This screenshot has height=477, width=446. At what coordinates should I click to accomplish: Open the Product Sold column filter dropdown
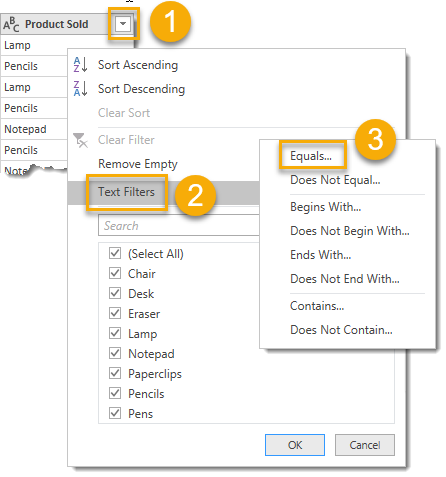point(123,24)
